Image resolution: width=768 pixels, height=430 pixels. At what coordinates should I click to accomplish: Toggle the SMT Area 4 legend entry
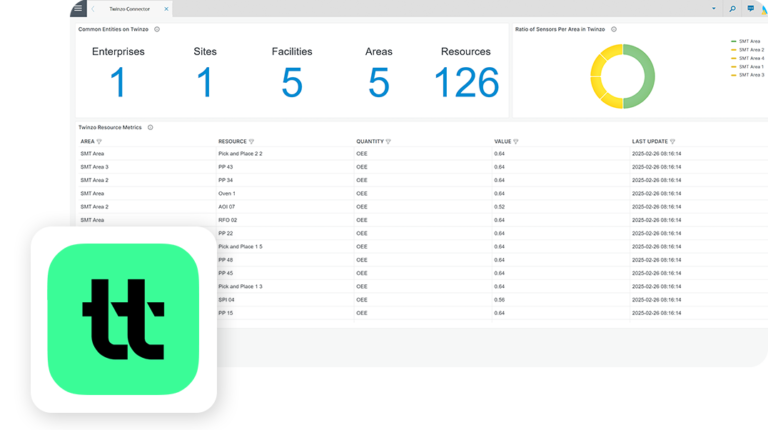point(747,58)
